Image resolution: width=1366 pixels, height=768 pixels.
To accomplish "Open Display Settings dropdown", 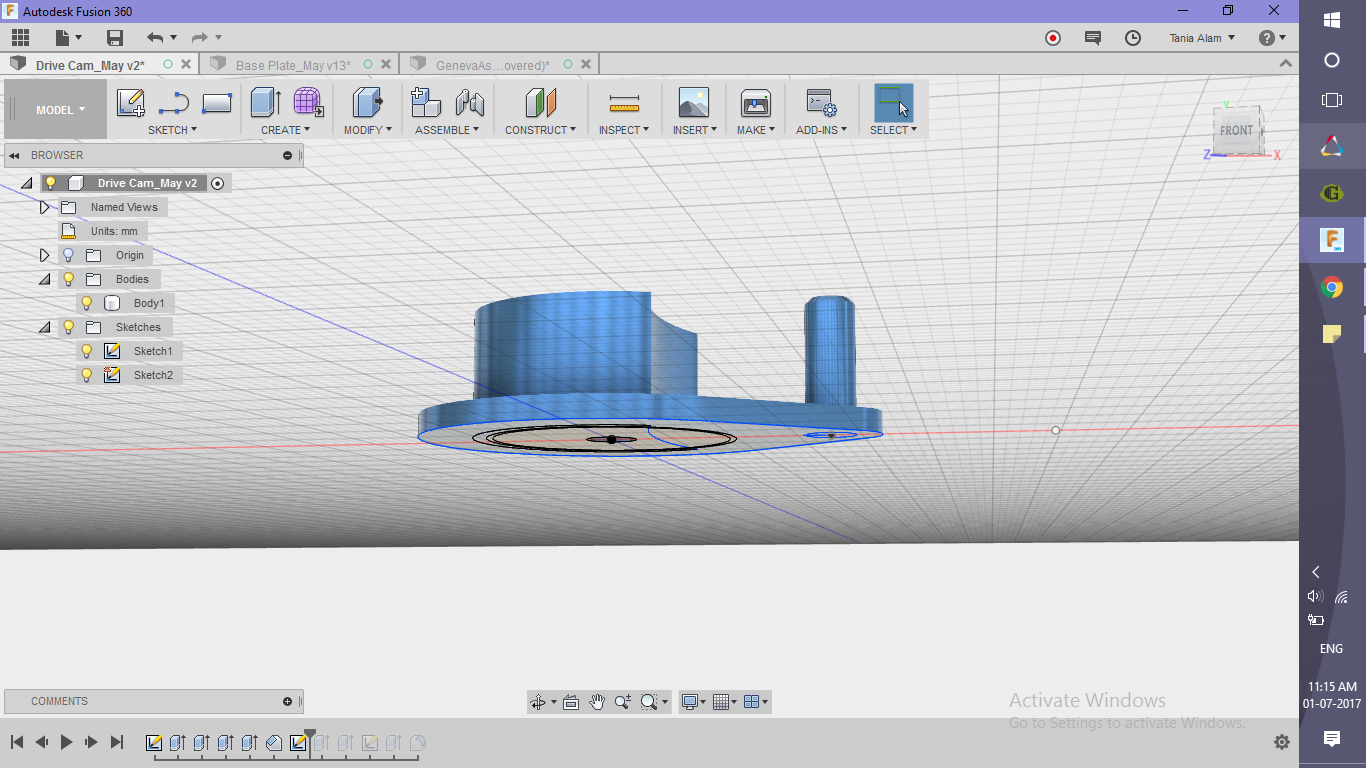I will click(x=695, y=702).
